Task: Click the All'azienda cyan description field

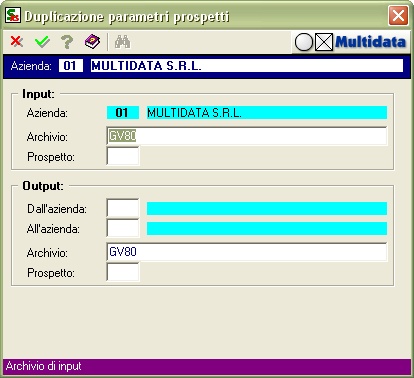Action: [267, 228]
